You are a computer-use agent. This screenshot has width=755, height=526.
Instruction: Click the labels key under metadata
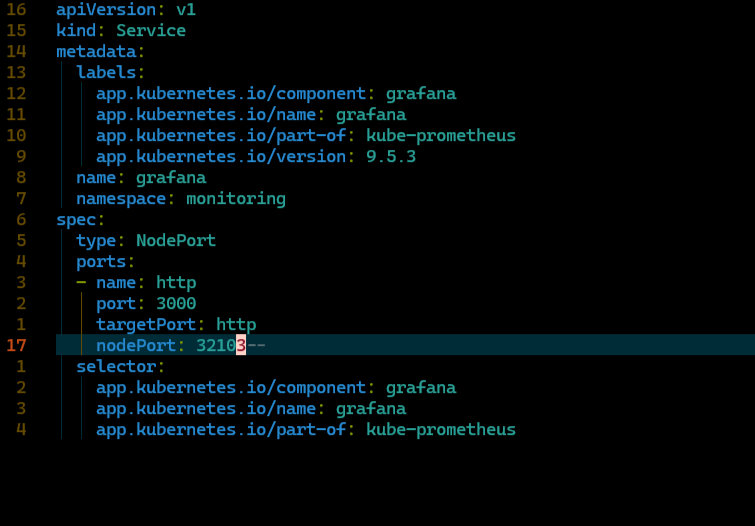(106, 72)
